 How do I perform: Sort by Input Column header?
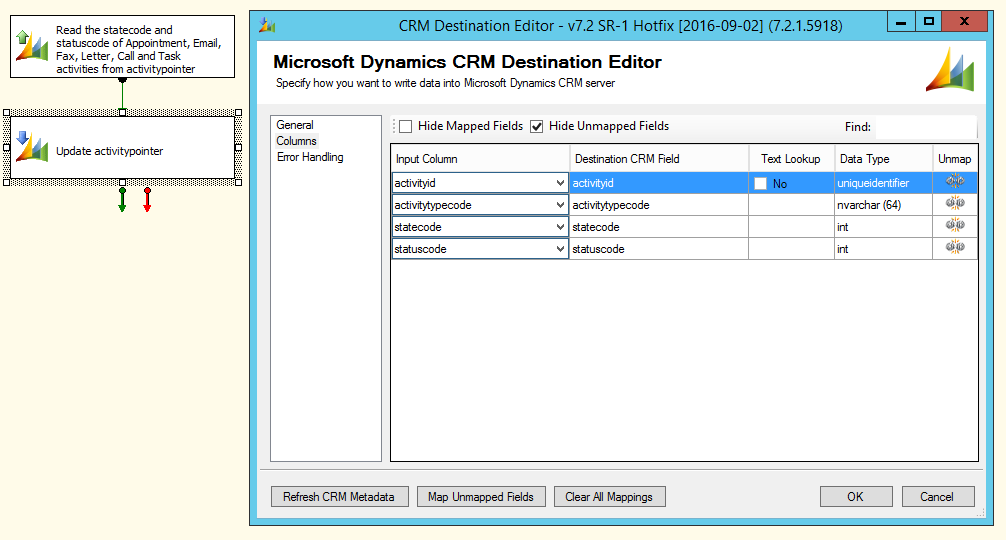(x=480, y=158)
